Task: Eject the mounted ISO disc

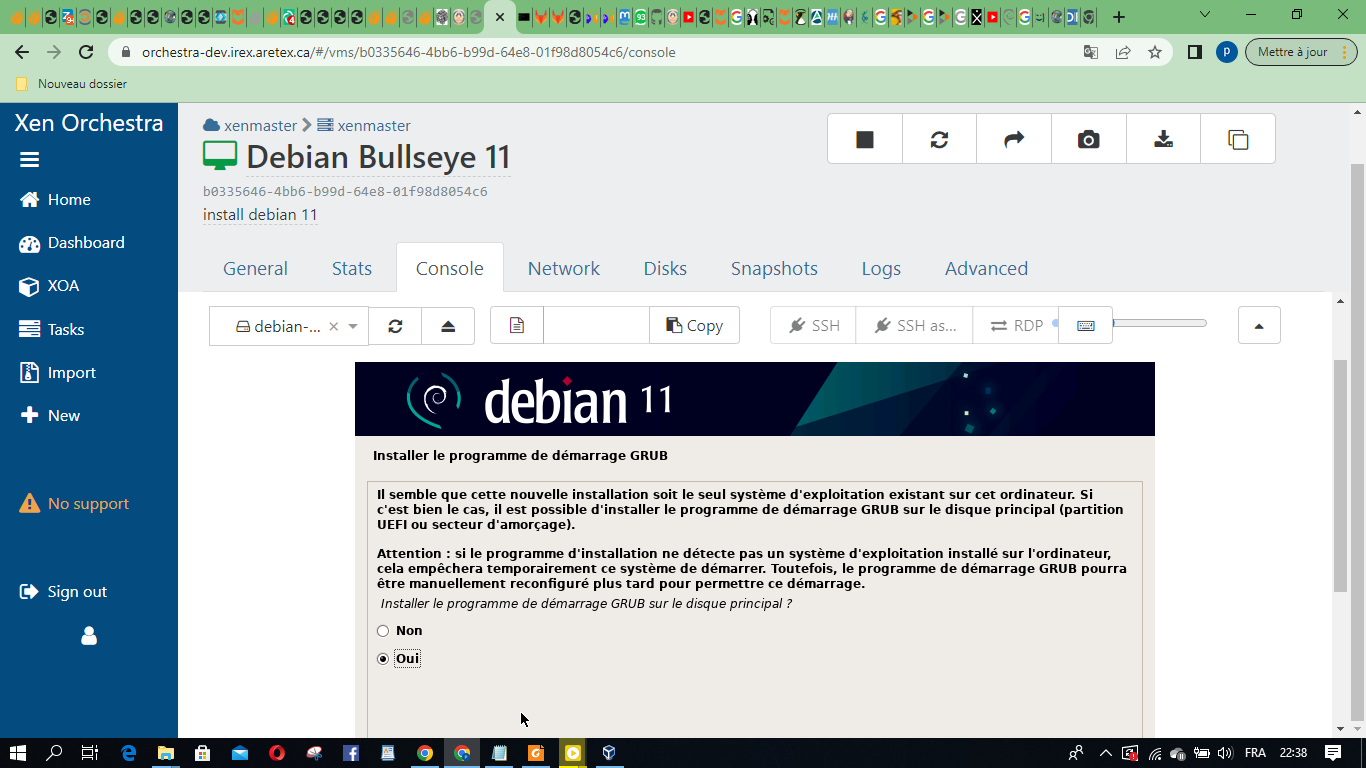Action: pos(448,326)
